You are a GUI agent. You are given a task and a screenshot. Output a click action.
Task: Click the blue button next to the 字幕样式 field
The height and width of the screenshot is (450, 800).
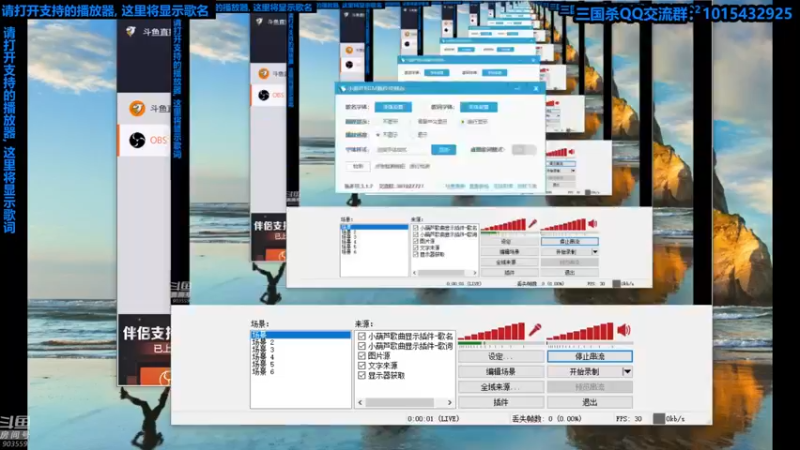tap(443, 149)
